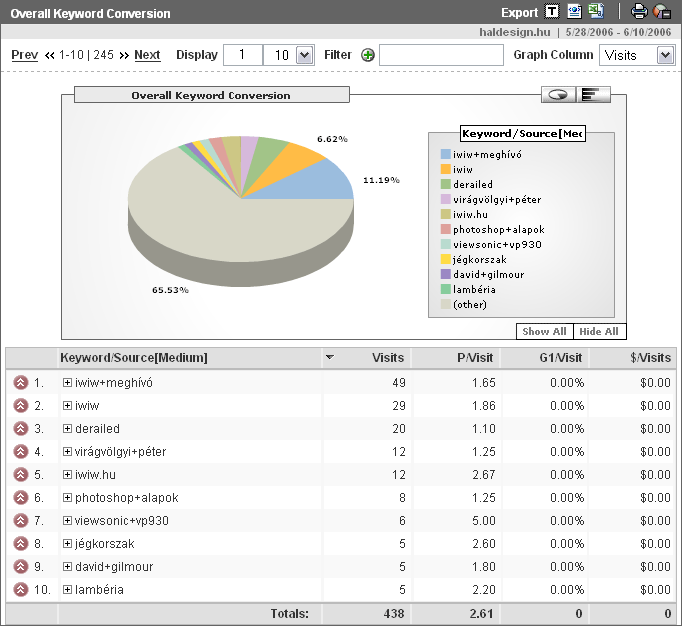682x626 pixels.
Task: Go to Next page of results
Action: click(147, 55)
